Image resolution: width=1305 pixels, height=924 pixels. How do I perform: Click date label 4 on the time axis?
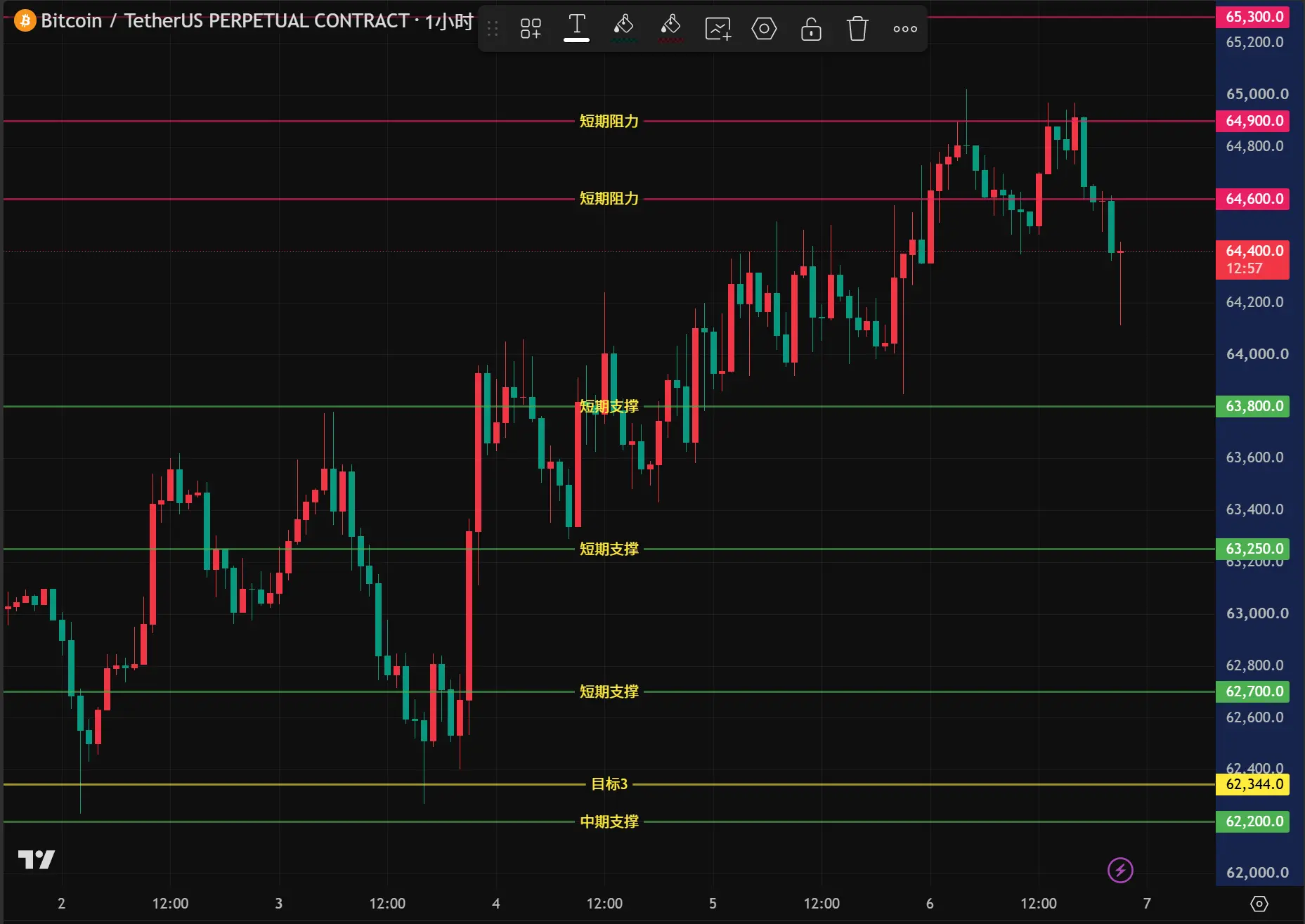[496, 904]
